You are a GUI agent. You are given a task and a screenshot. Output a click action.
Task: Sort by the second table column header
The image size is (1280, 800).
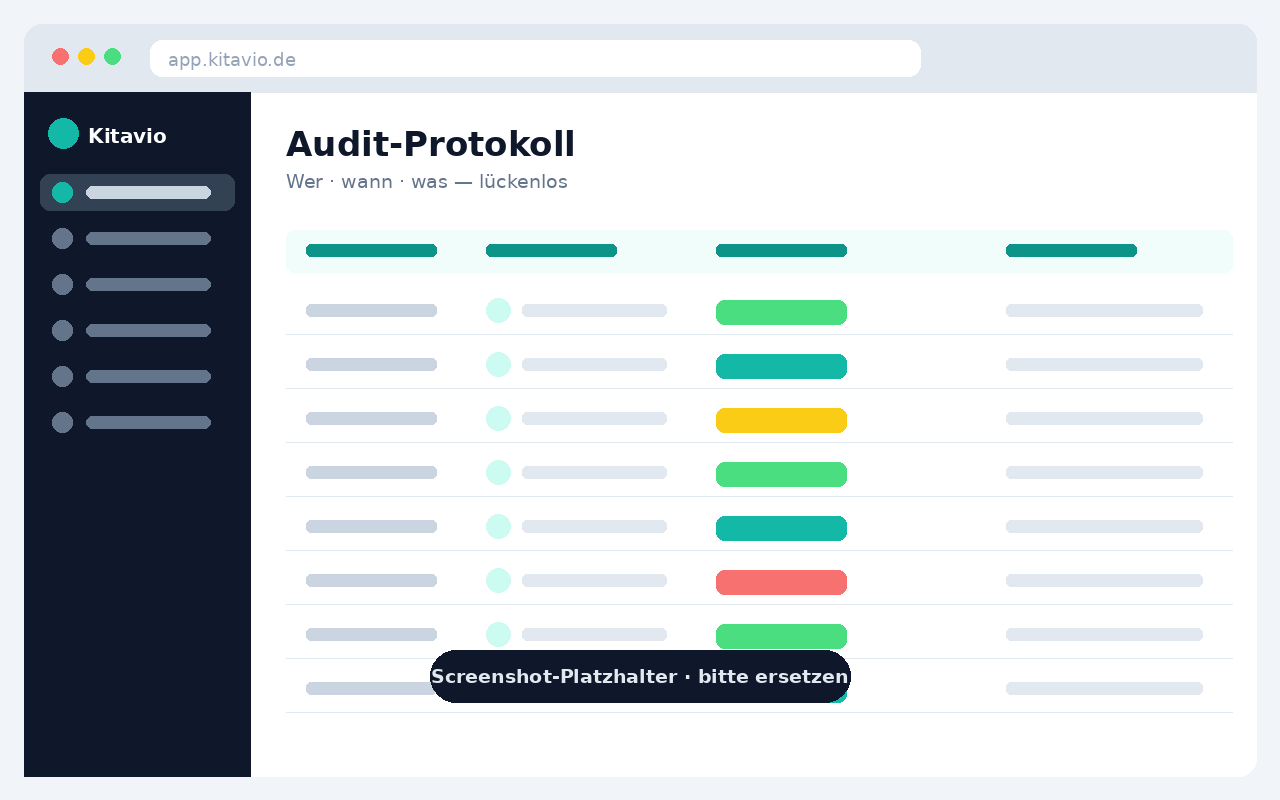[x=551, y=251]
